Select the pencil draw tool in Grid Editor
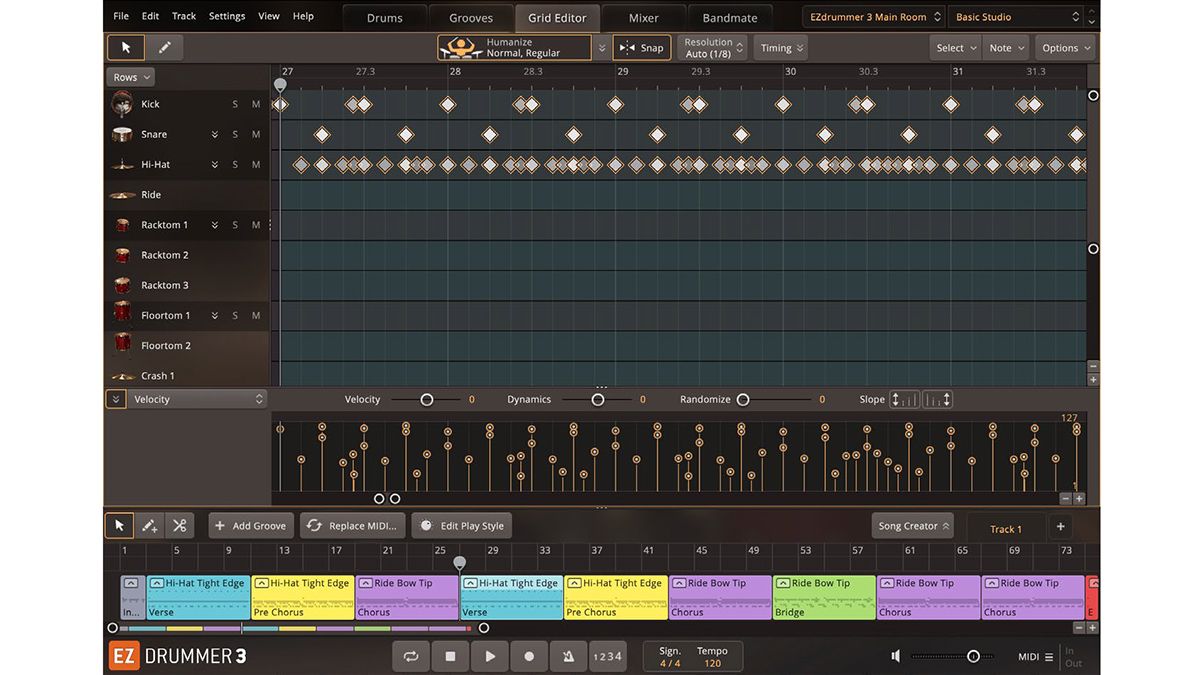This screenshot has height=675, width=1200. tap(164, 47)
